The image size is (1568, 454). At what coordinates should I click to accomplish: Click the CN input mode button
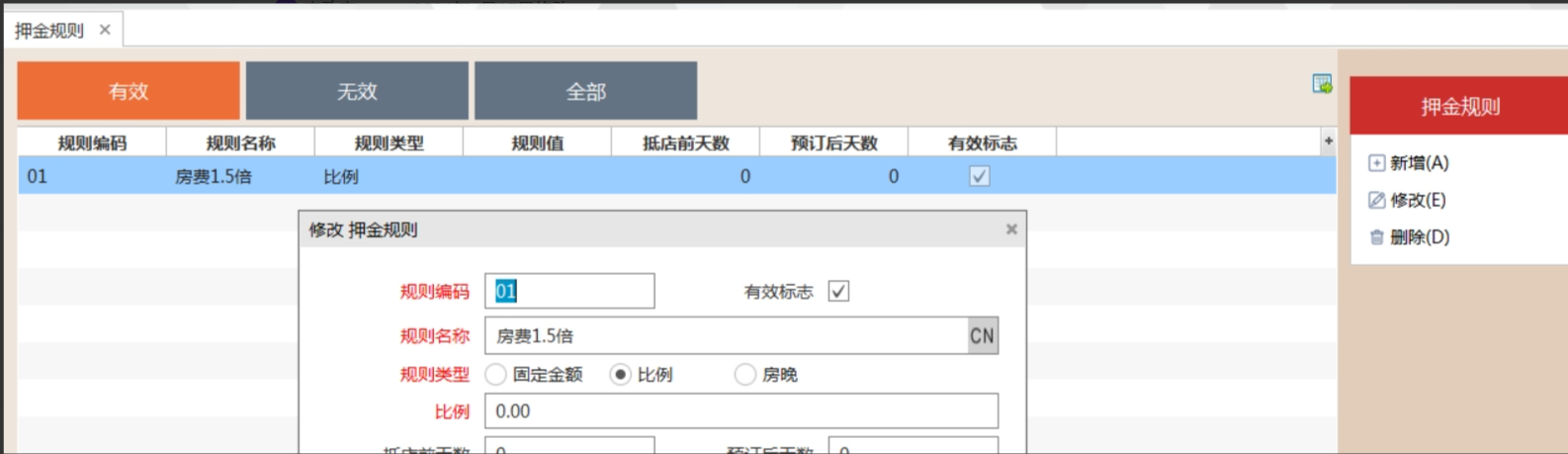pyautogui.click(x=982, y=336)
